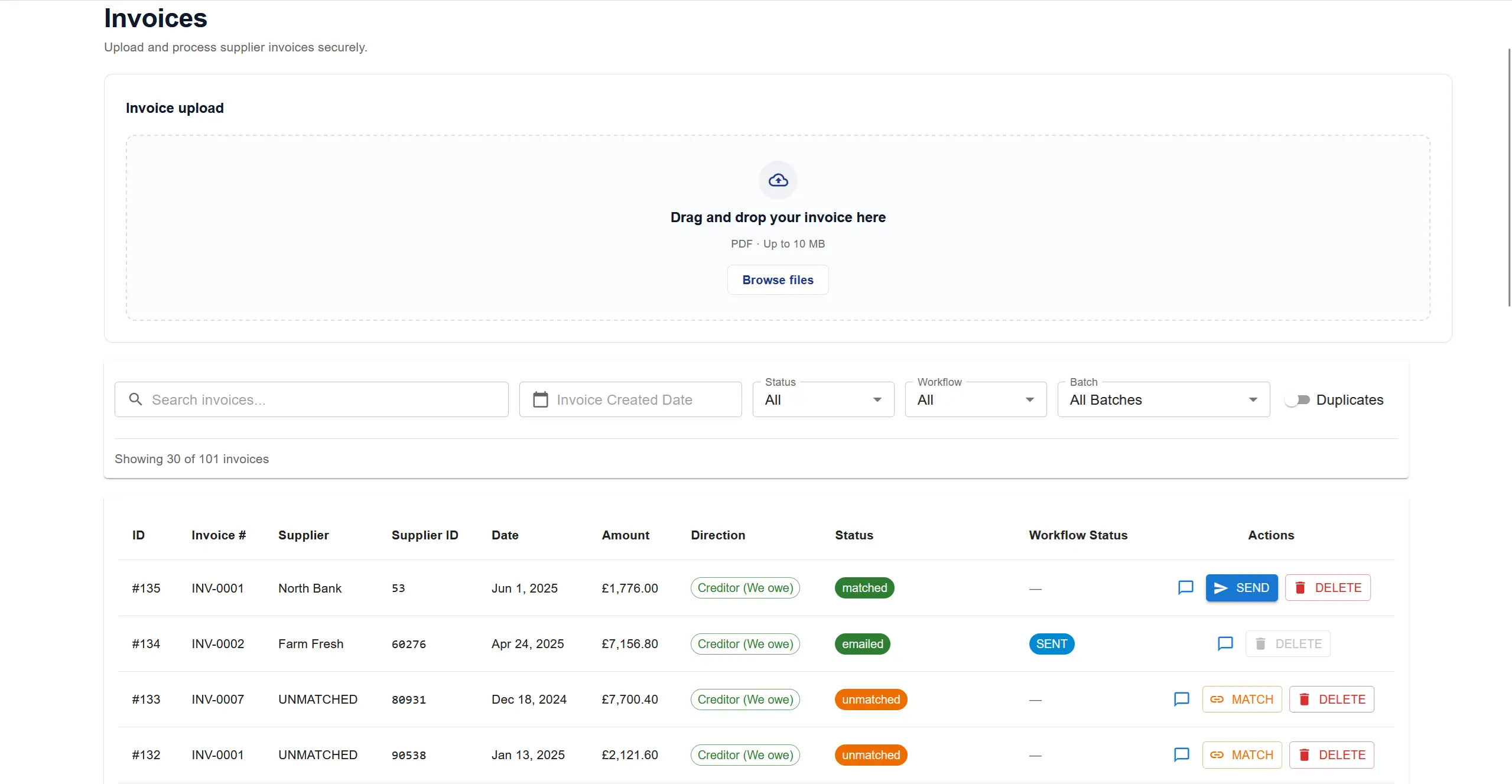Send invoice #135

click(x=1241, y=588)
